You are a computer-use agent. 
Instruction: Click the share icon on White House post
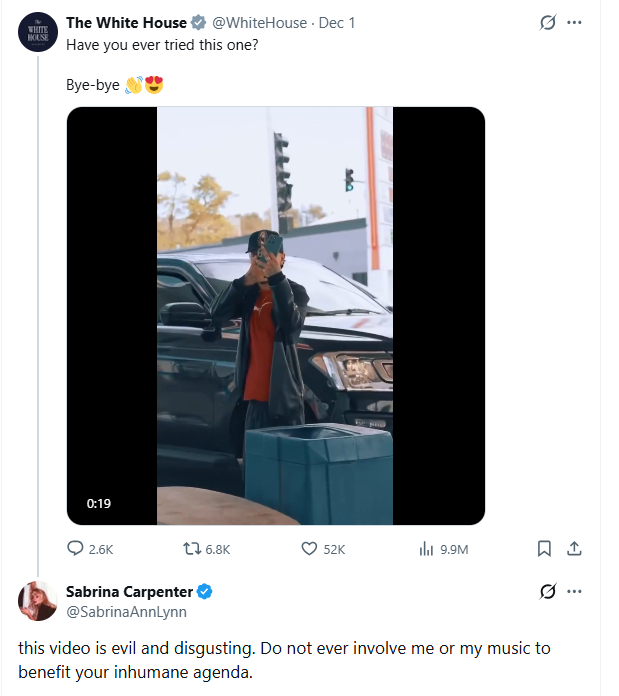pyautogui.click(x=574, y=548)
